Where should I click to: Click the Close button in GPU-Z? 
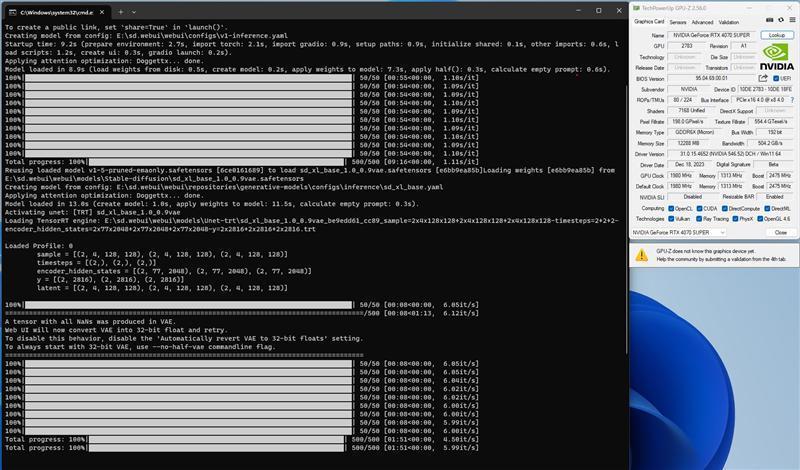coord(780,232)
